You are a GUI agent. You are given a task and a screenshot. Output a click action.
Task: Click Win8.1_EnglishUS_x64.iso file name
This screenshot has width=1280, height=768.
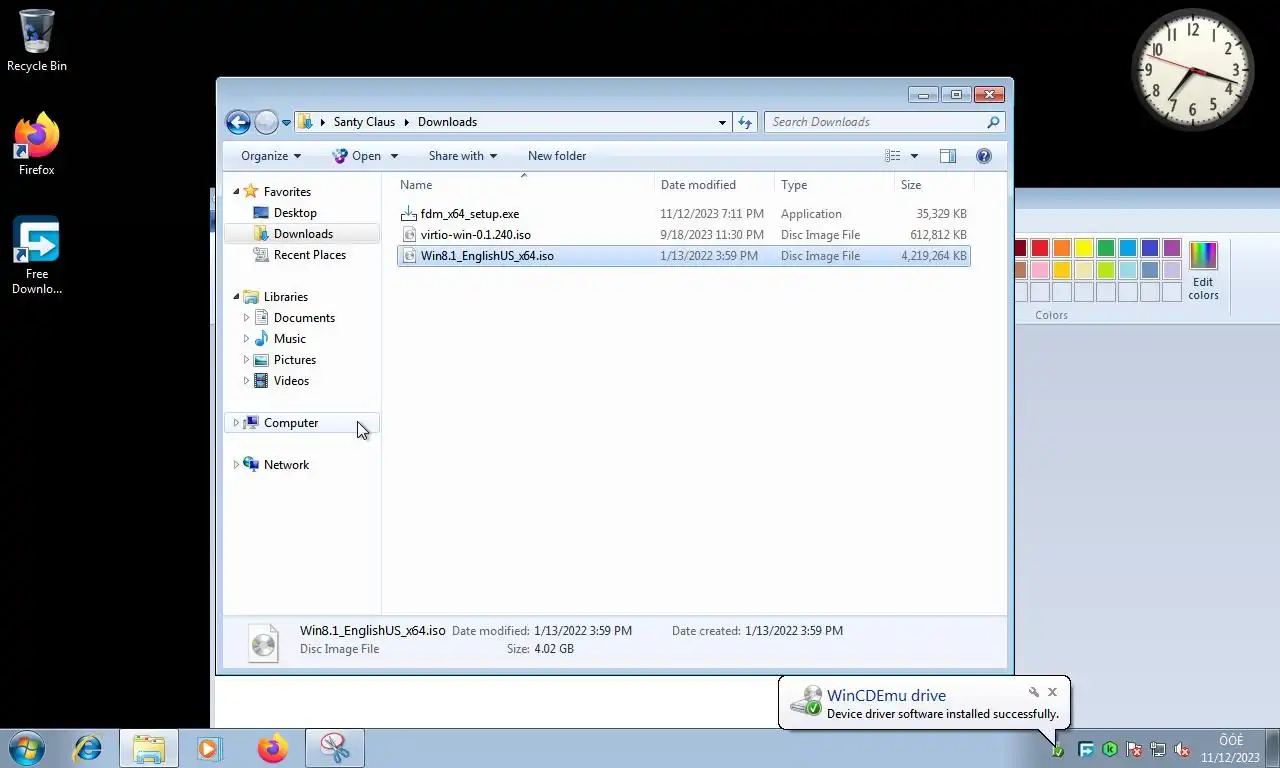[487, 256]
